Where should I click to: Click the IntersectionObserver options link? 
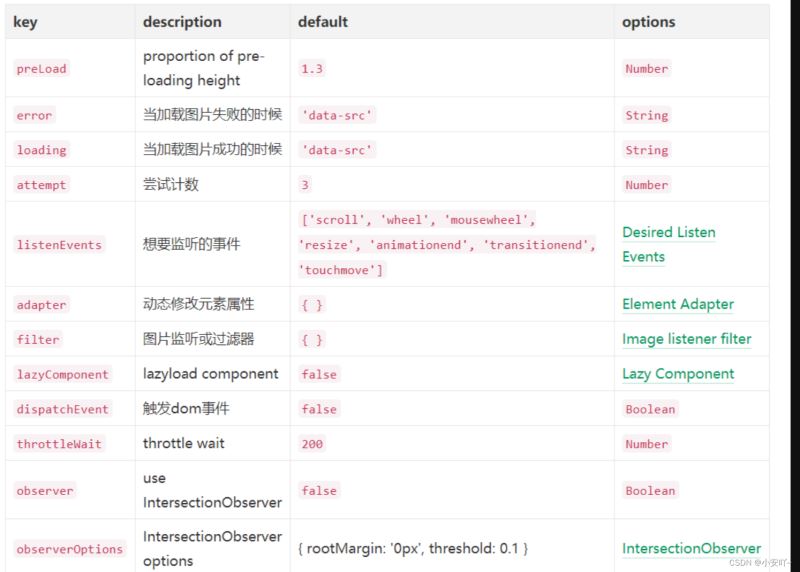(691, 548)
